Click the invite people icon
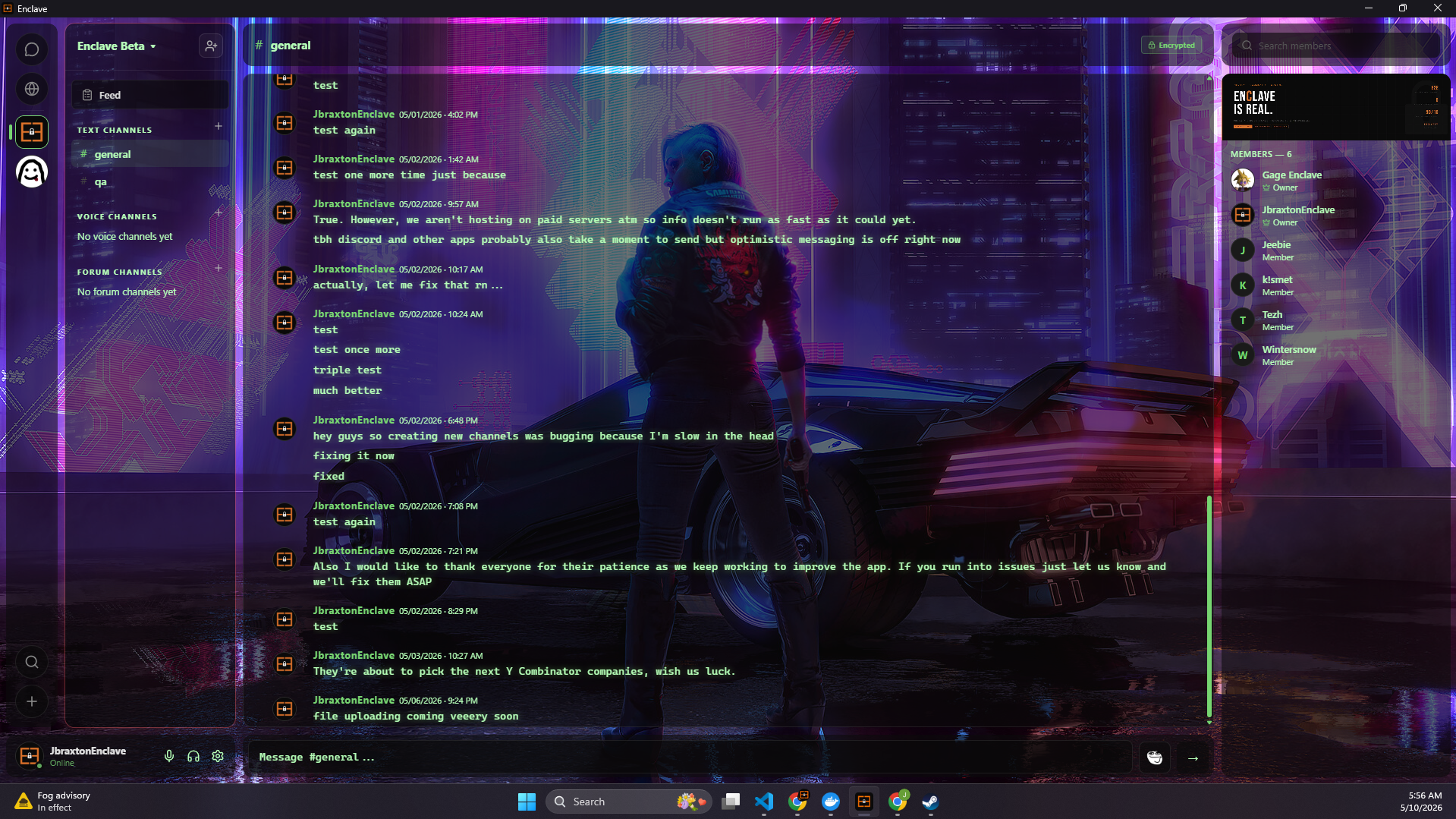The height and width of the screenshot is (819, 1456). click(x=211, y=46)
